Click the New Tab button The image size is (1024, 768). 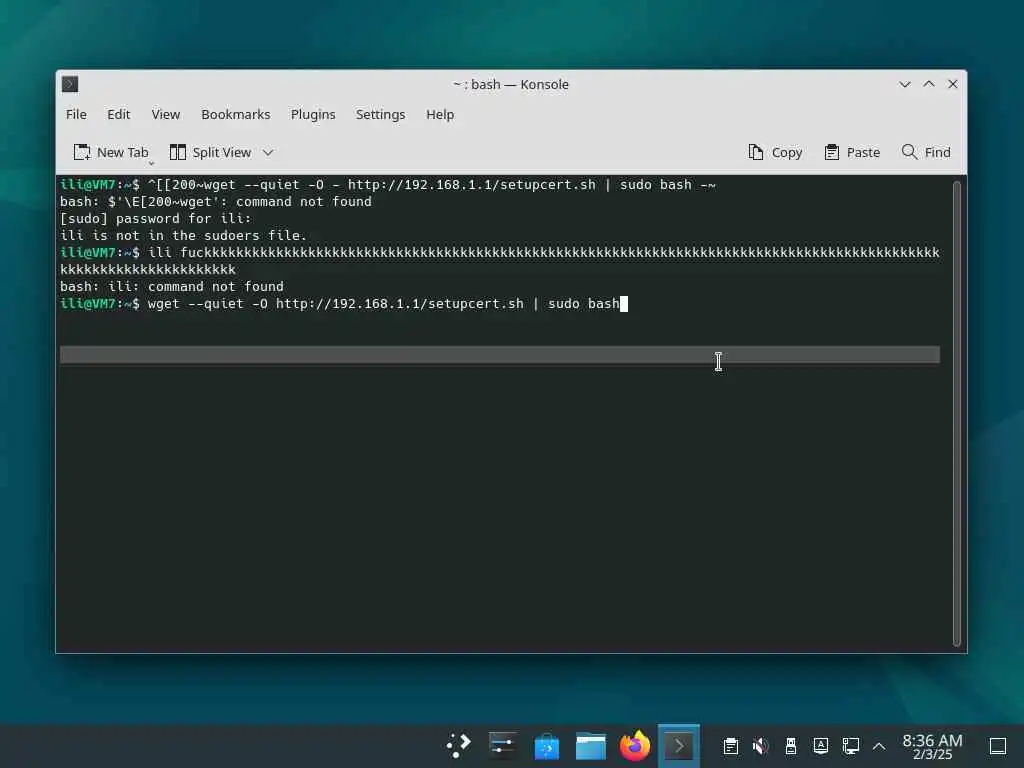[110, 152]
